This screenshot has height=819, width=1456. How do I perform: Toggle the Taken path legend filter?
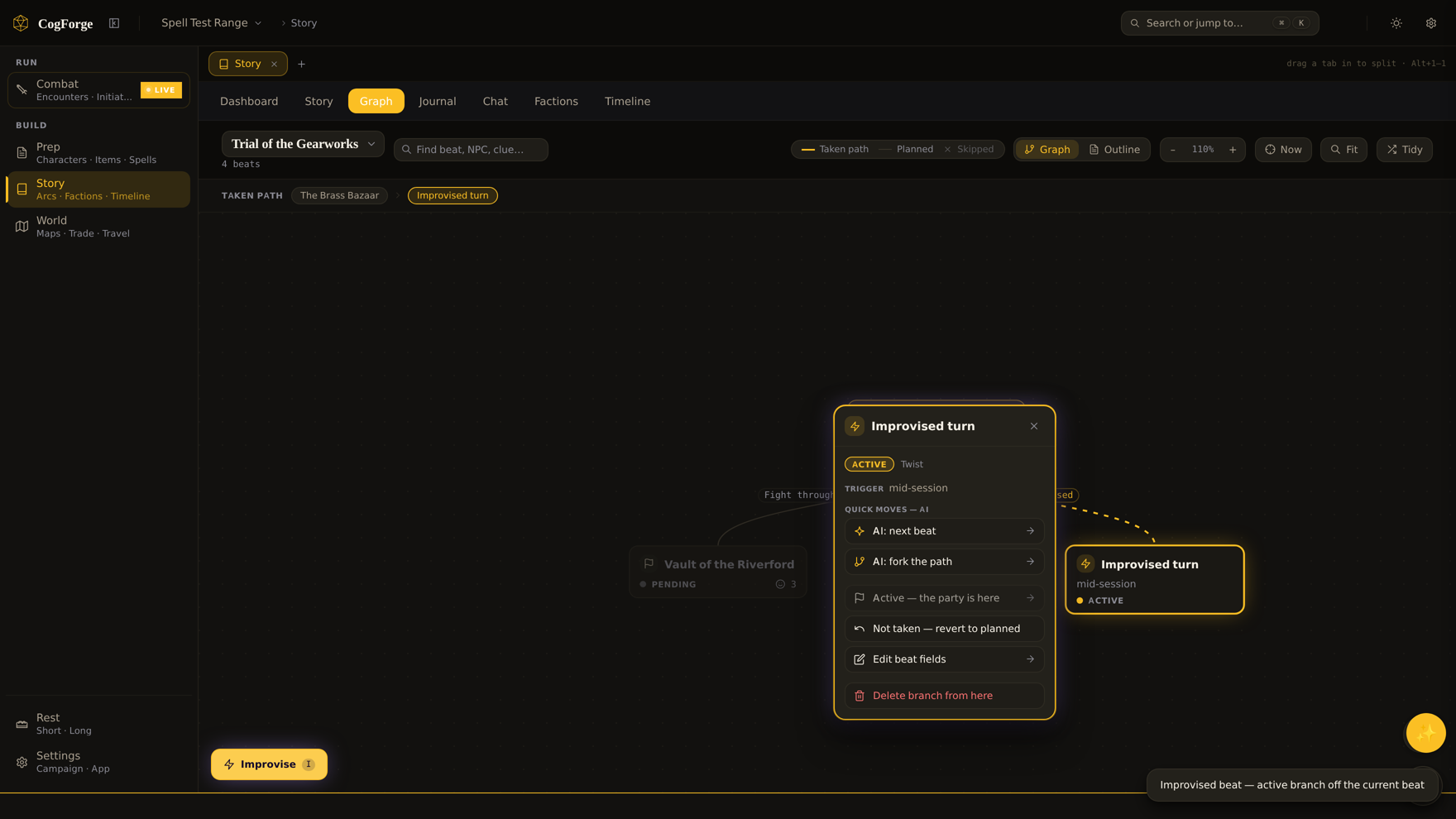tap(836, 150)
